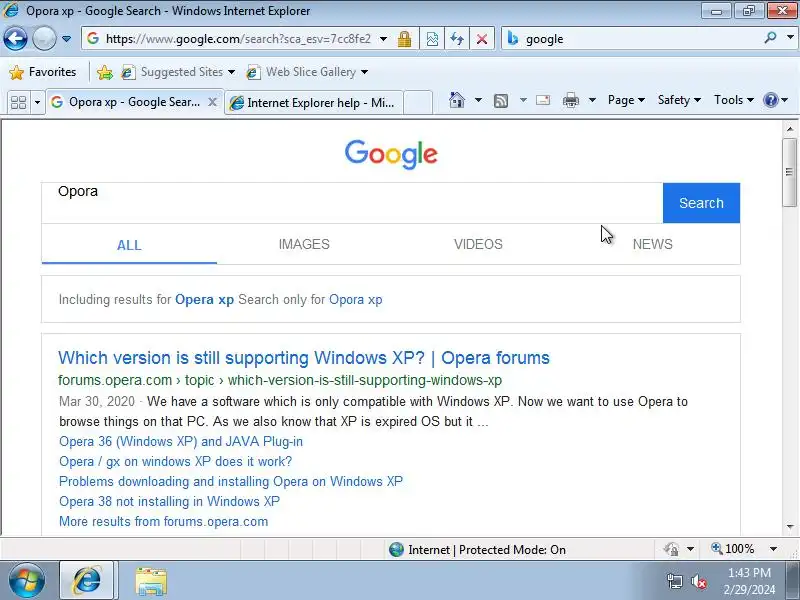The height and width of the screenshot is (600, 800).
Task: Expand the Print options dropdown arrow
Action: [x=592, y=100]
